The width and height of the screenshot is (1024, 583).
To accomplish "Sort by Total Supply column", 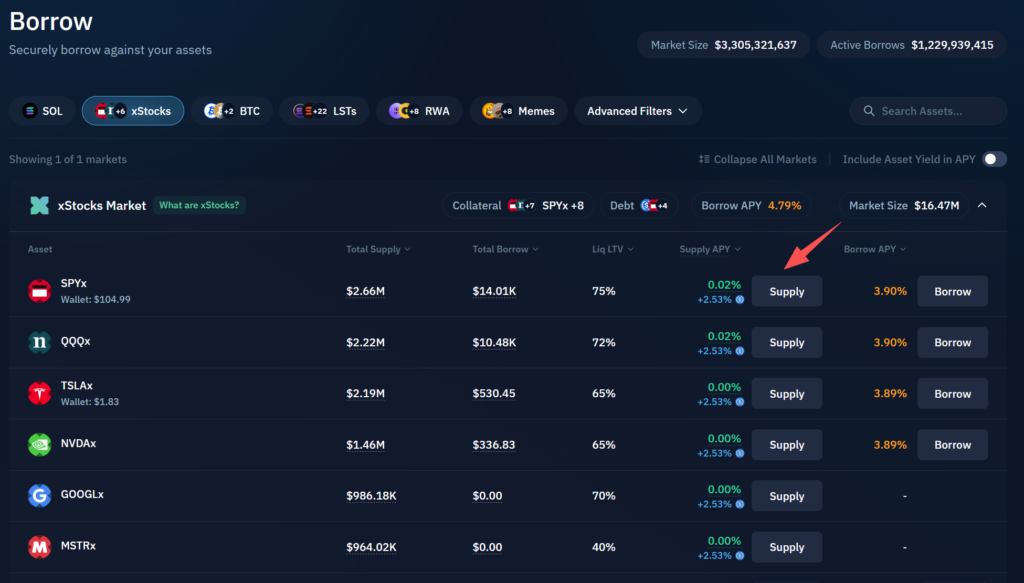I will (x=378, y=249).
